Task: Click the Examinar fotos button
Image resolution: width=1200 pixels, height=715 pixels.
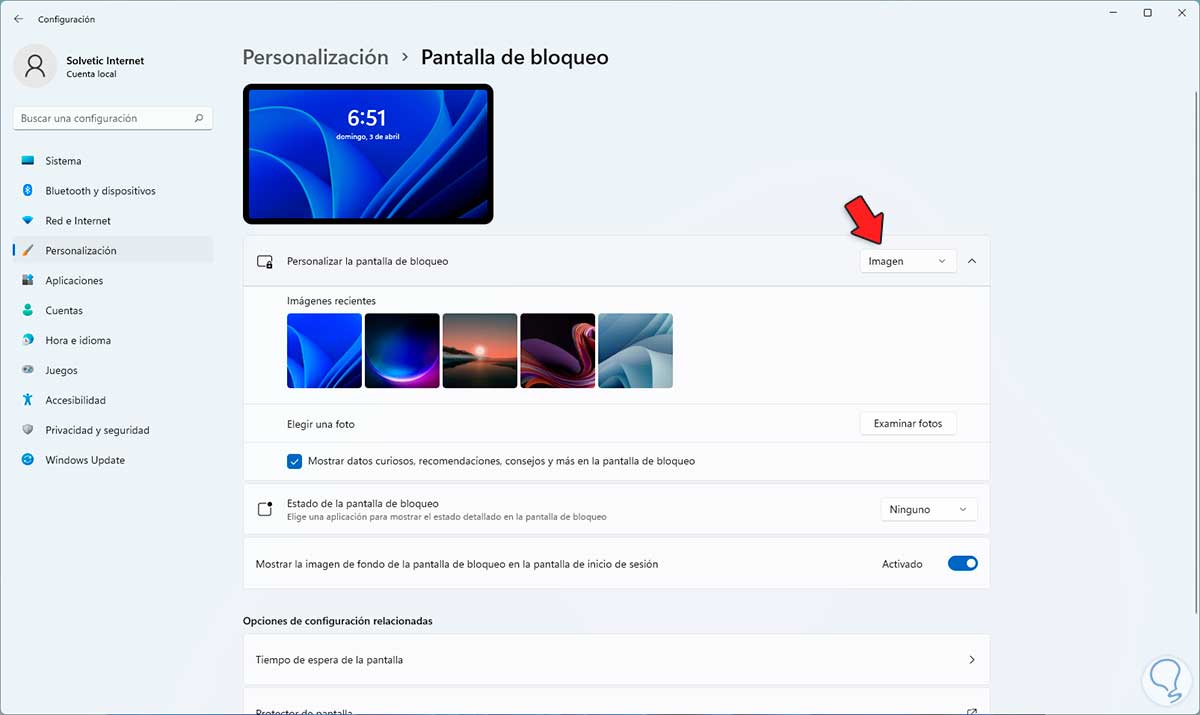Action: (x=908, y=424)
